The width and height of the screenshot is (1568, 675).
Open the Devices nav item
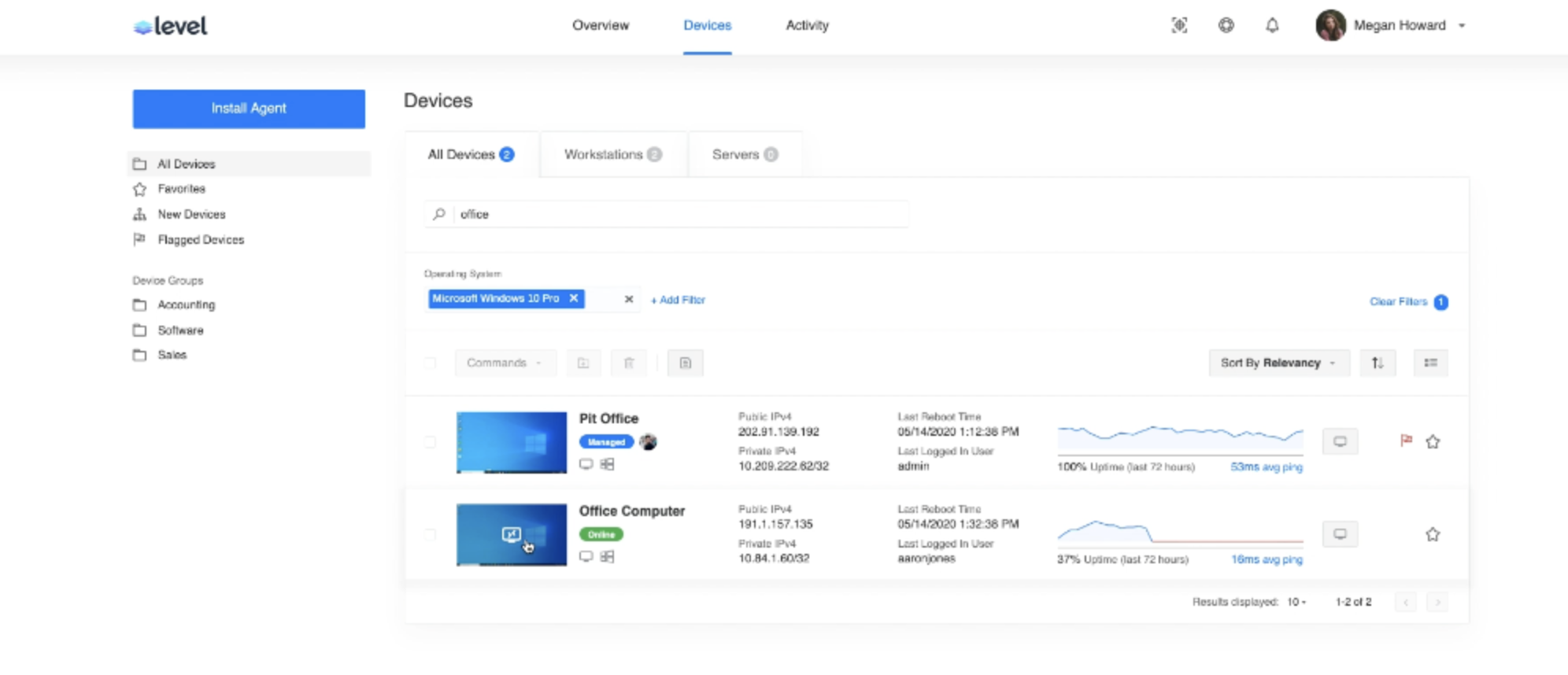pyautogui.click(x=708, y=25)
